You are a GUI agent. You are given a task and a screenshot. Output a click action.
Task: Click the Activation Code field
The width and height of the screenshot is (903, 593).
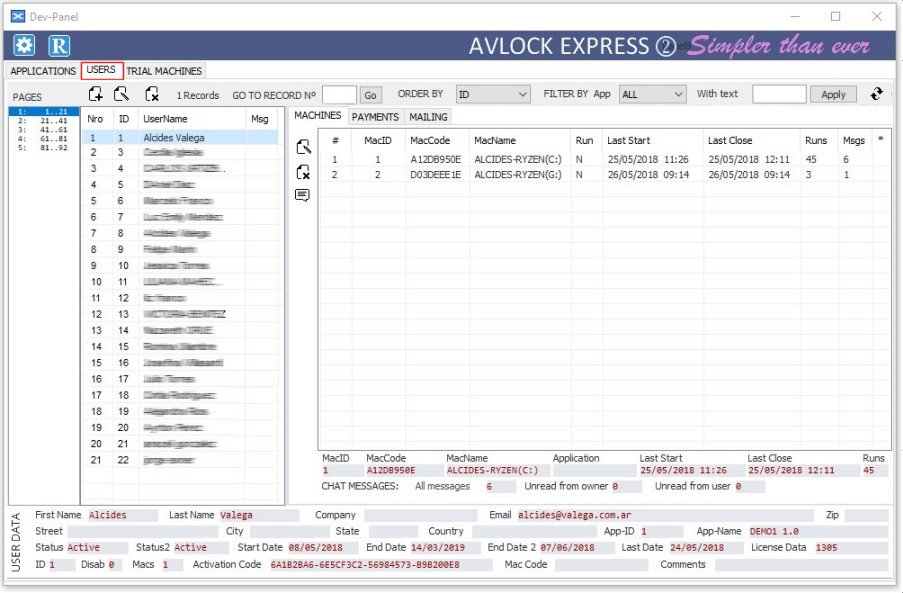click(381, 565)
